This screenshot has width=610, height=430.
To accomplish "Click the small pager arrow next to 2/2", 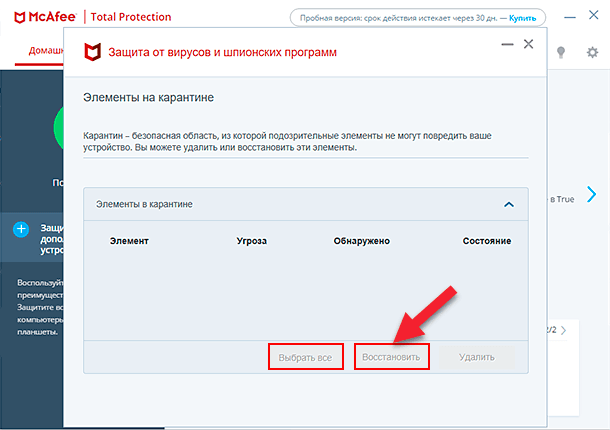I will (x=563, y=330).
